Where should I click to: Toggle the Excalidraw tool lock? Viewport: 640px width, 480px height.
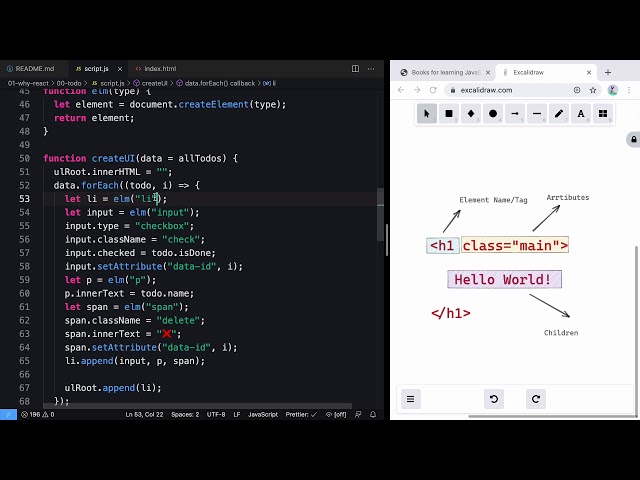[x=633, y=140]
